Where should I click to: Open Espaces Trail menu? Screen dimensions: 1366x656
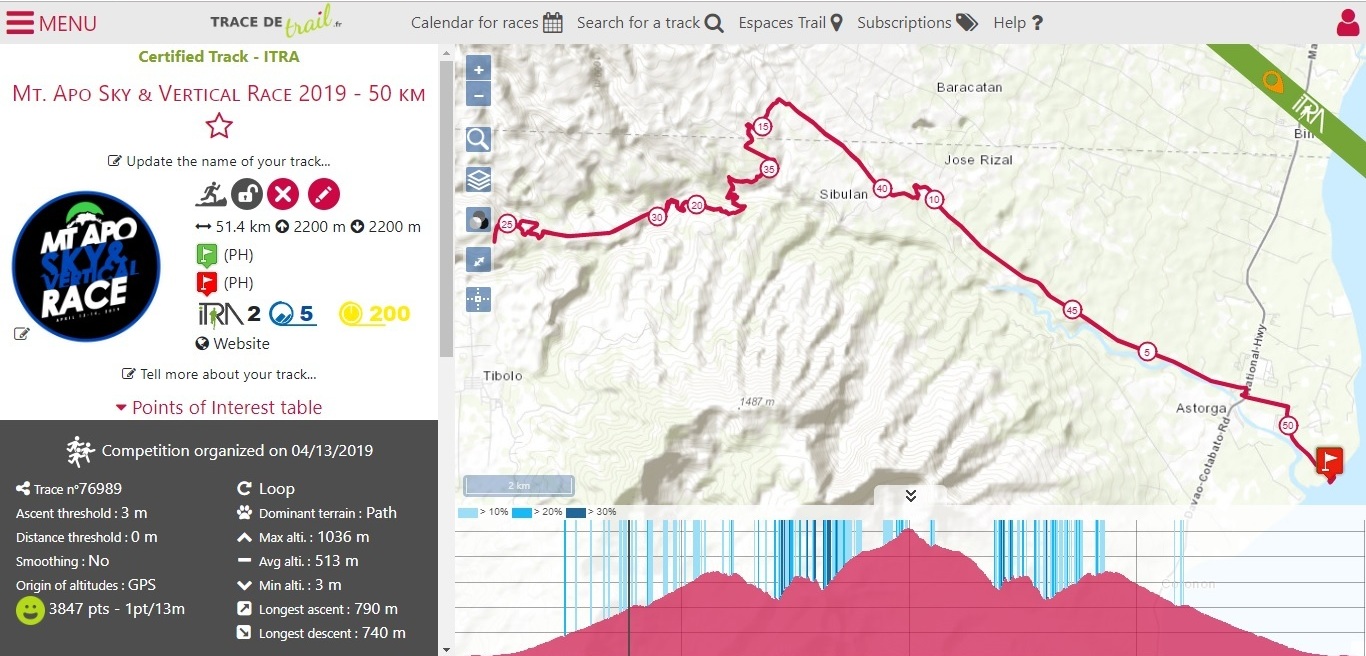(791, 23)
